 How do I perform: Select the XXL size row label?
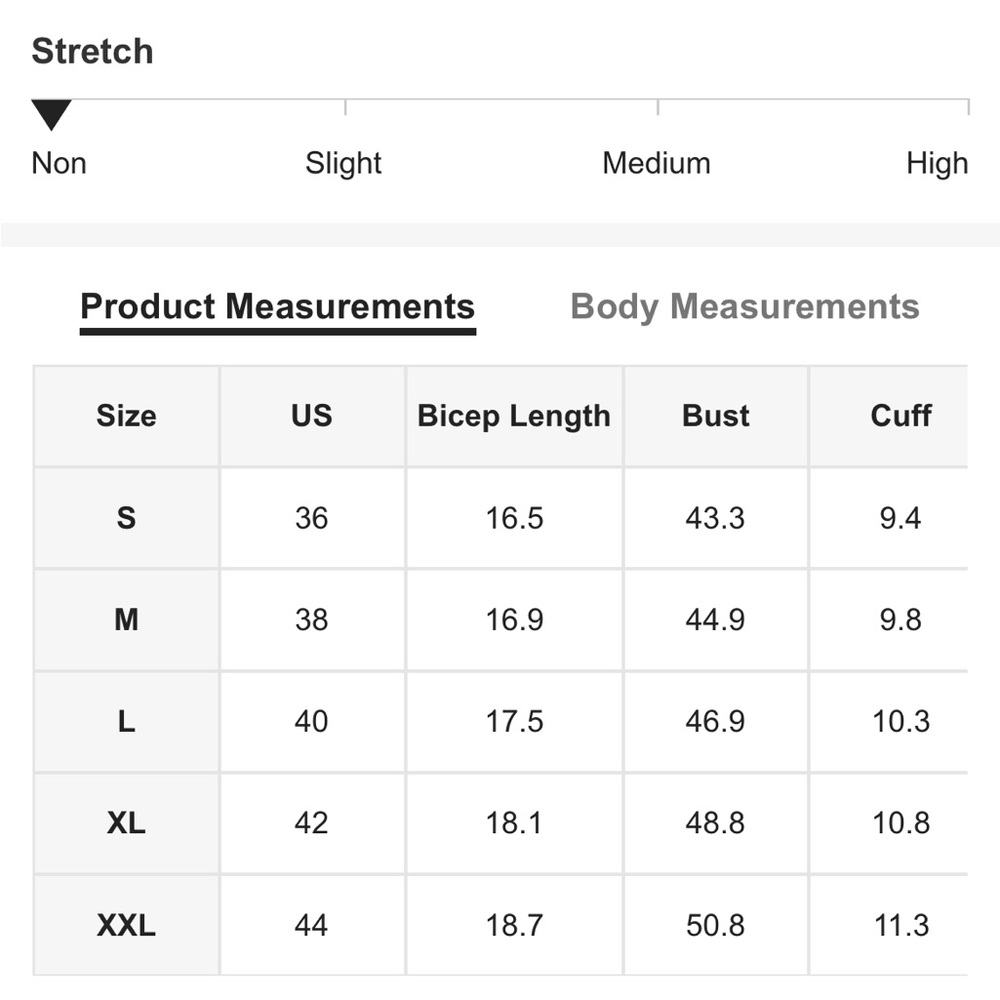(126, 925)
